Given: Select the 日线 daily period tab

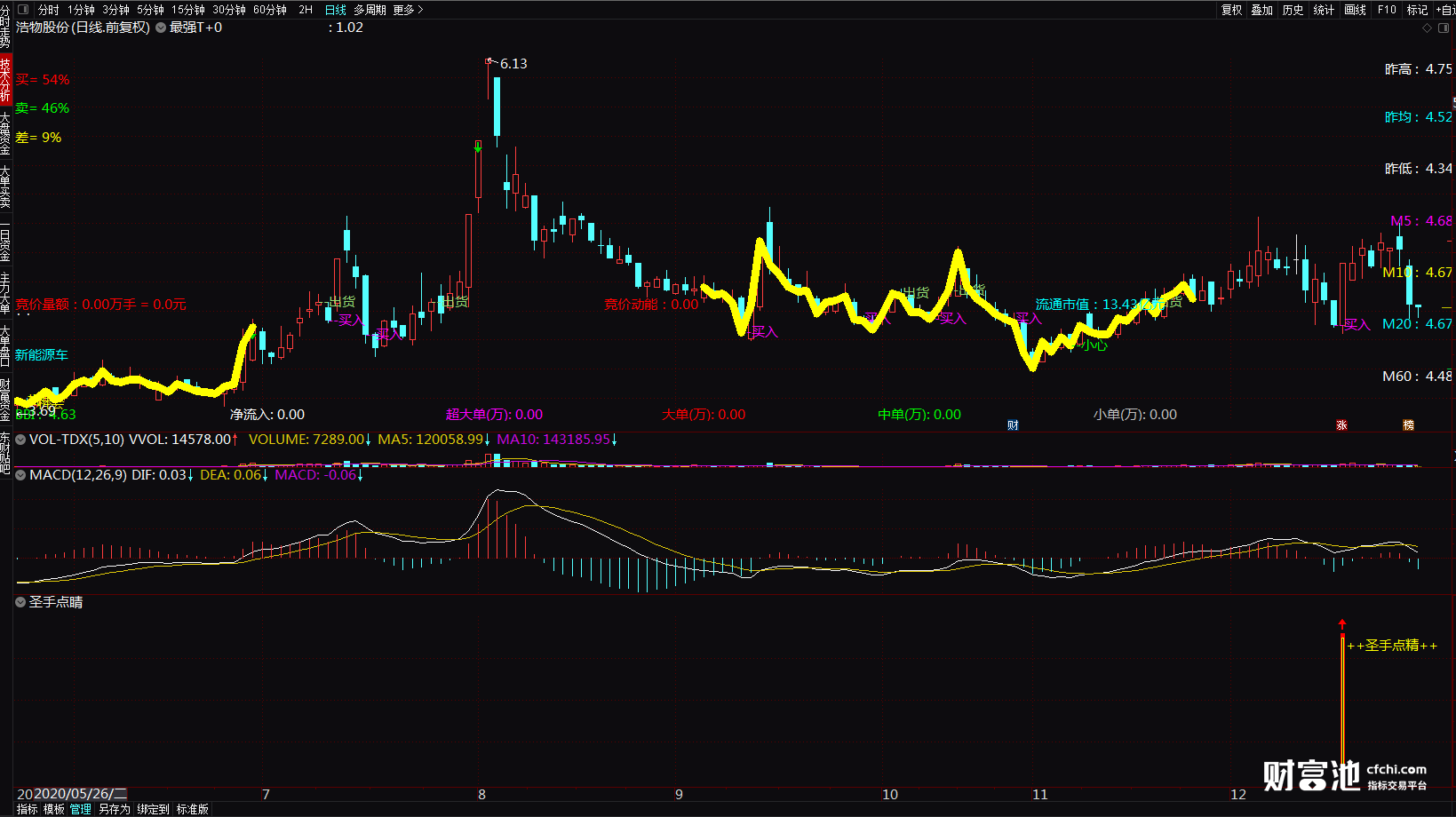Looking at the screenshot, I should pyautogui.click(x=336, y=10).
